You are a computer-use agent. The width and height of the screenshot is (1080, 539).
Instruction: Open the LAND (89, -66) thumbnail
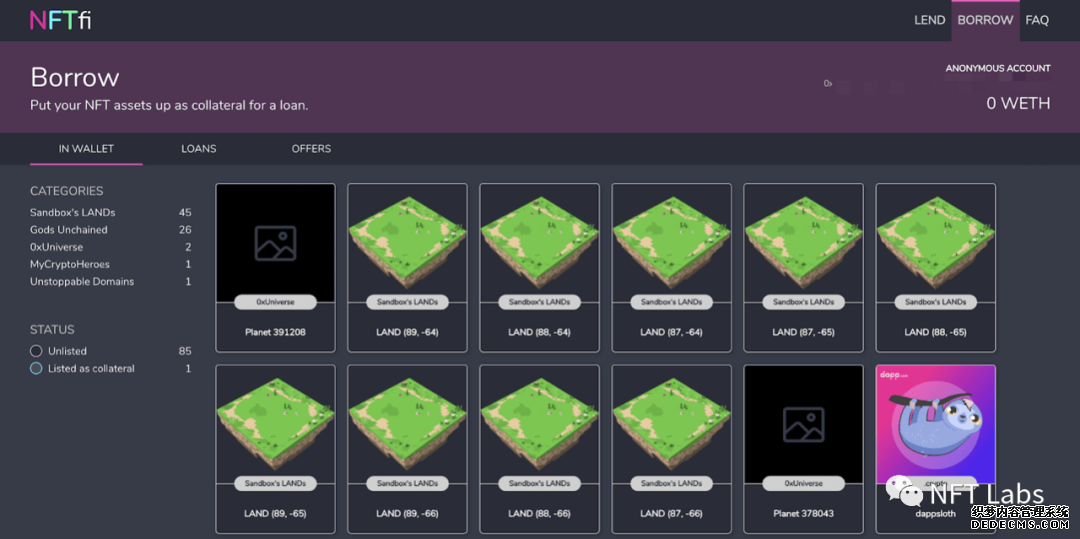click(407, 424)
